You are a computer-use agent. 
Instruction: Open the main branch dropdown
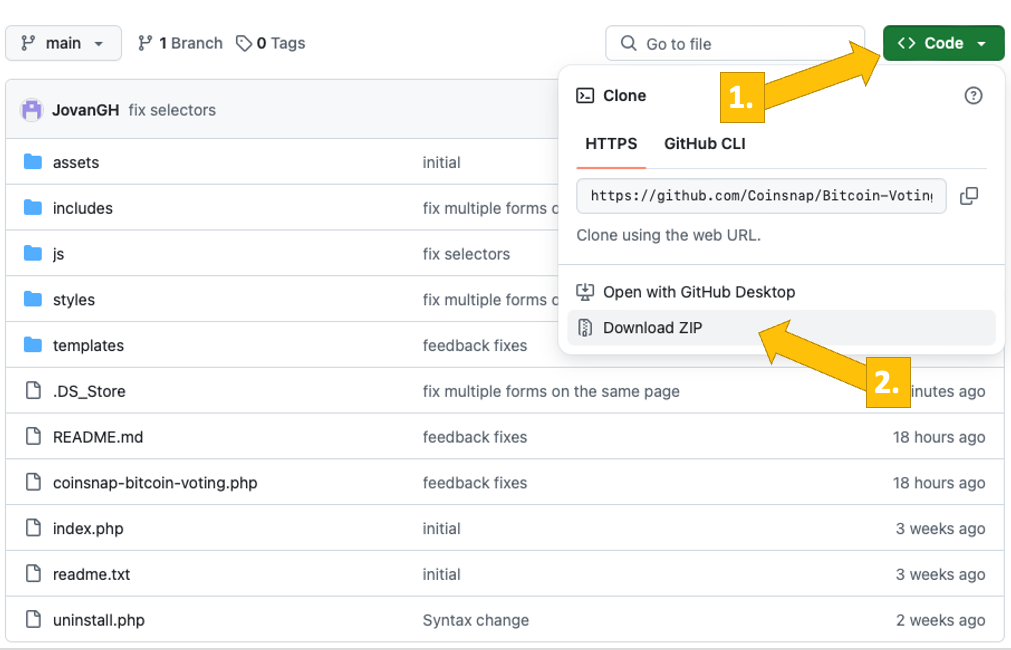click(63, 43)
